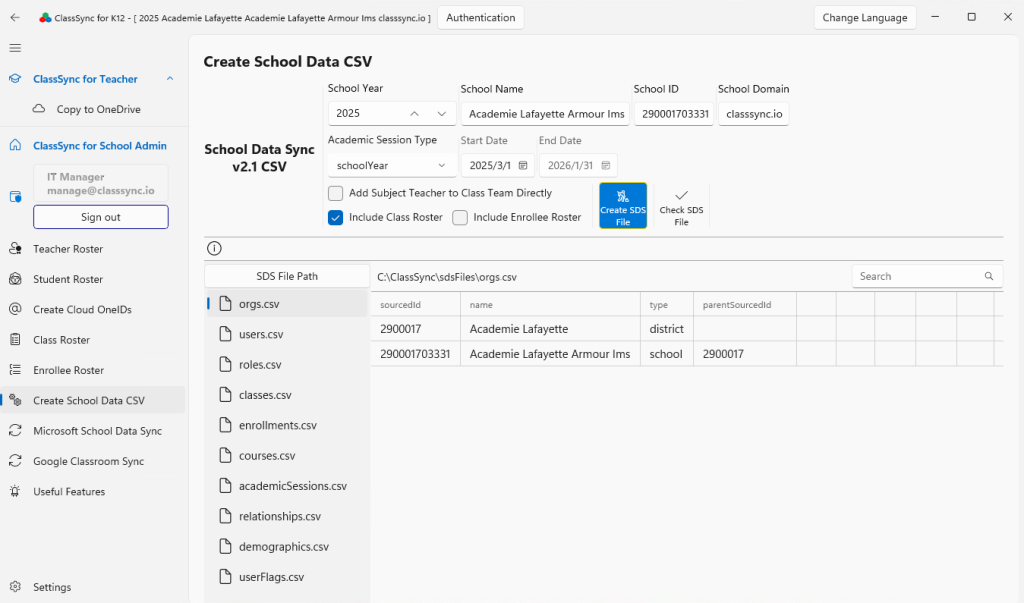
Task: Click SDS File Path header button
Action: [x=287, y=276]
